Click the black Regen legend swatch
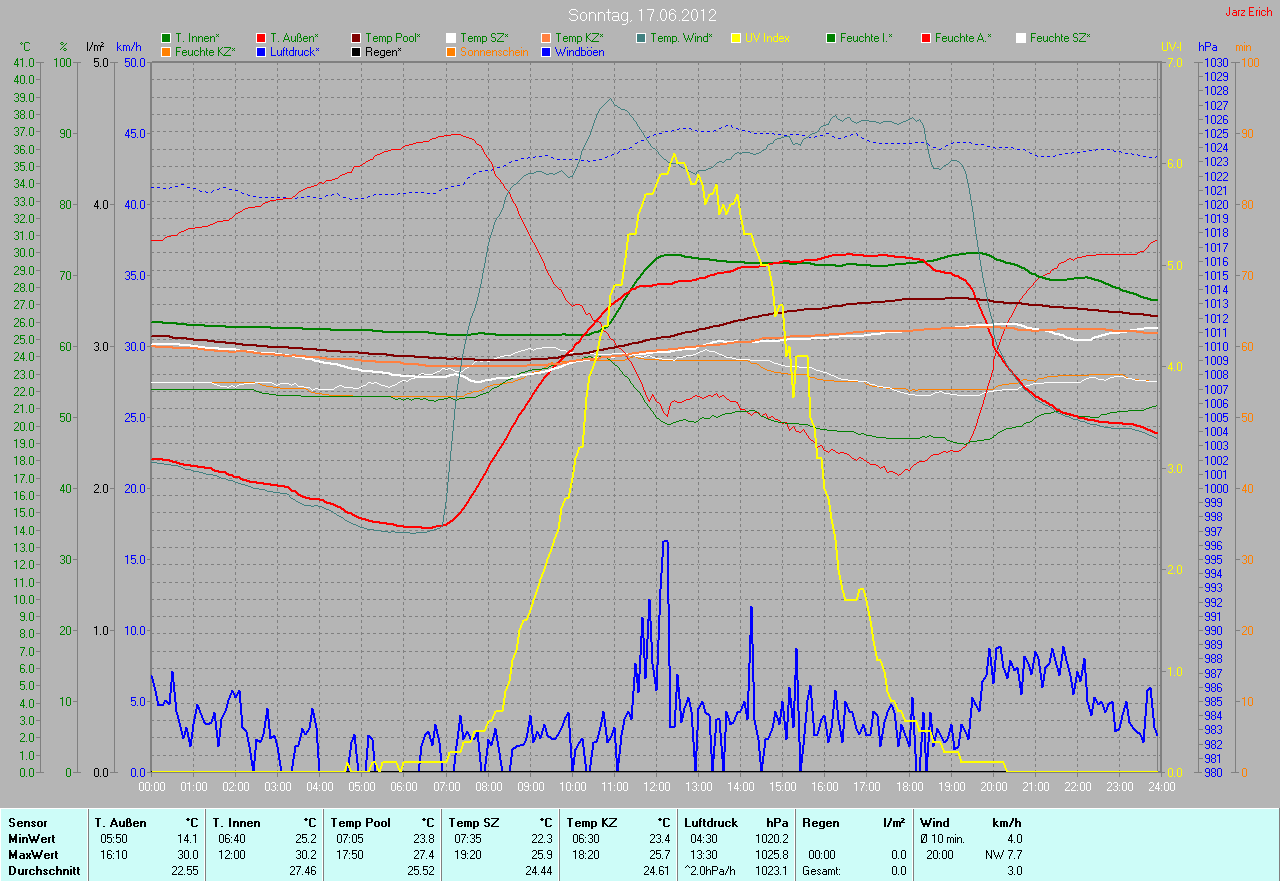This screenshot has height=881, width=1280. coord(356,52)
